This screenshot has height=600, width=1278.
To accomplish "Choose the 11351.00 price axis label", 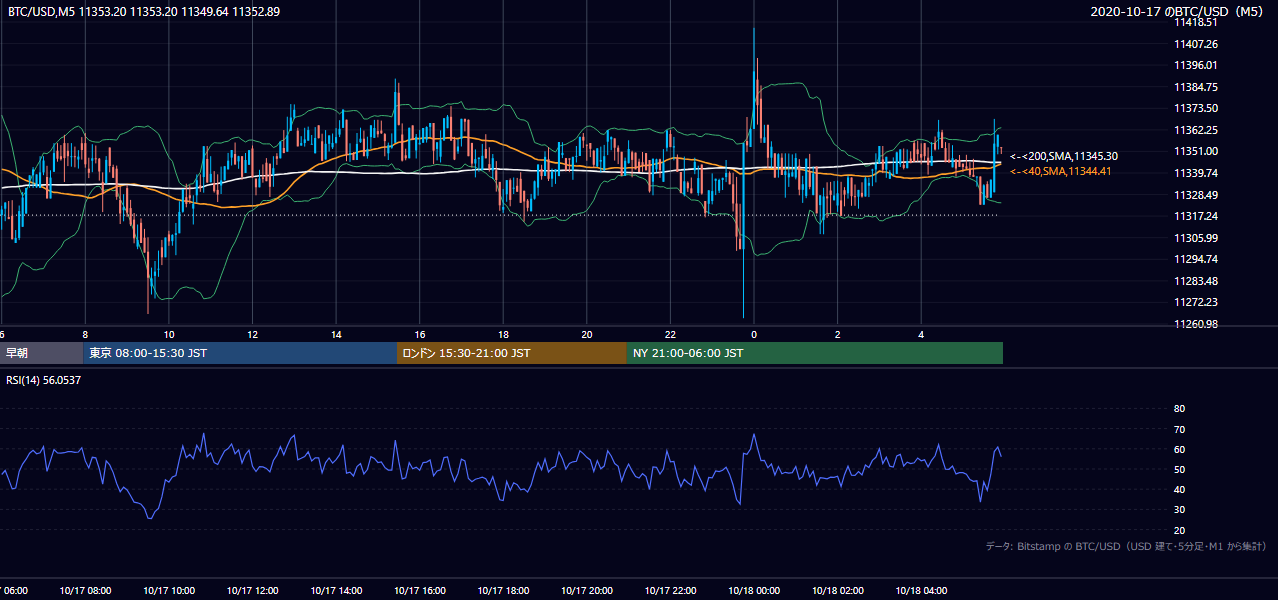I will 1197,151.
